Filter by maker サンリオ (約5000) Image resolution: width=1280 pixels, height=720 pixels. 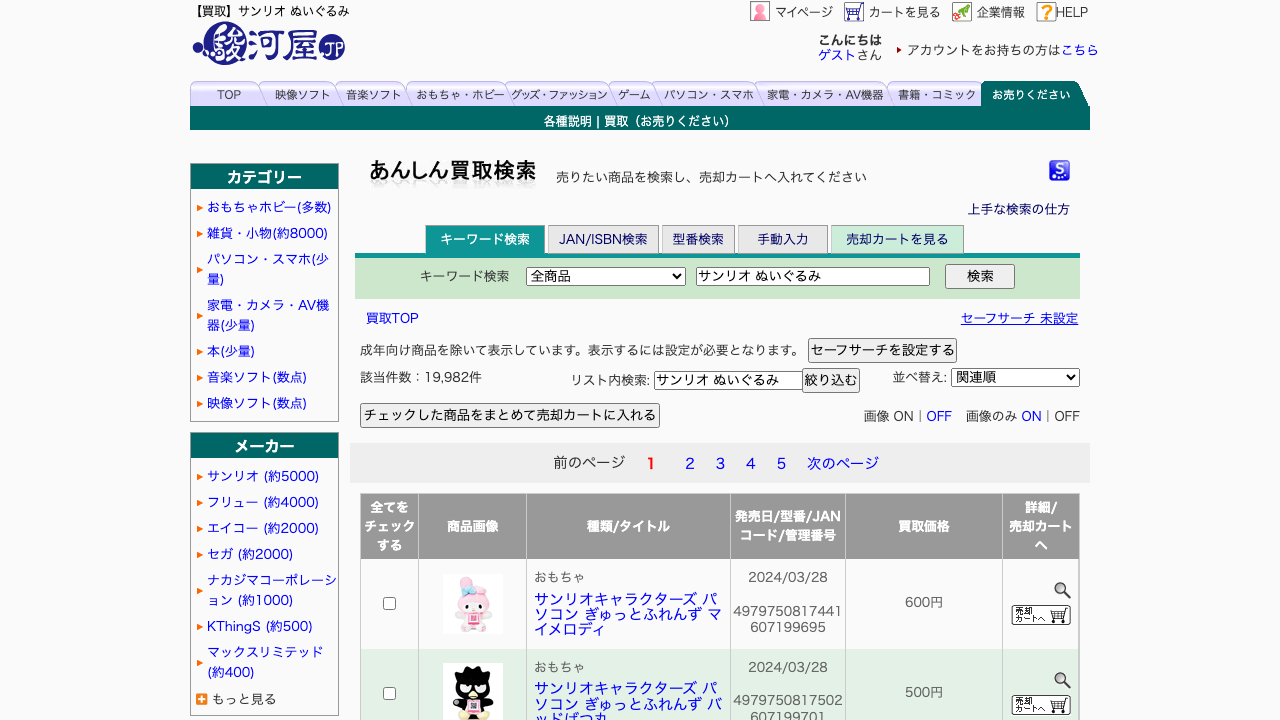(x=263, y=476)
